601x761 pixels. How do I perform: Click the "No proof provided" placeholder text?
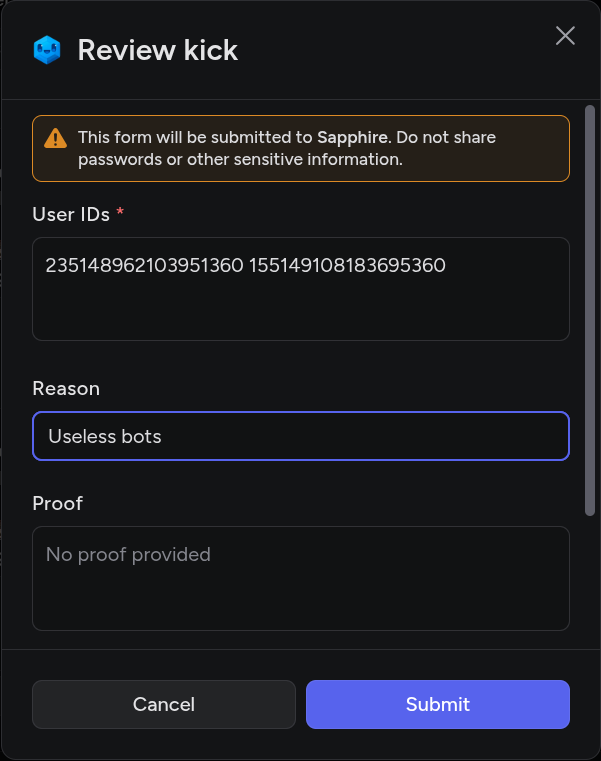tap(128, 554)
